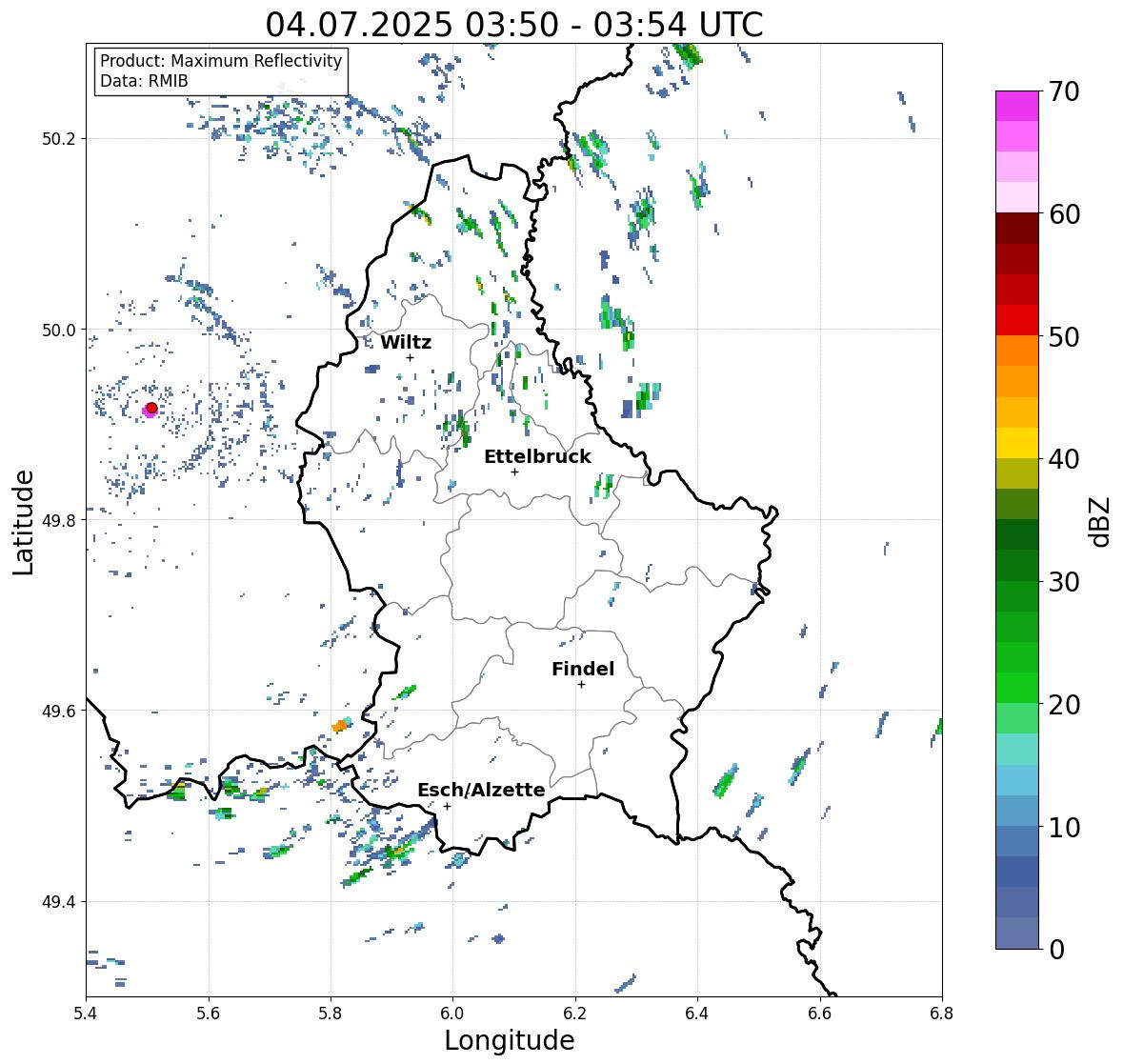The width and height of the screenshot is (1123, 1064).
Task: Click the 10 tick on the colorbar
Action: pyautogui.click(x=1064, y=827)
